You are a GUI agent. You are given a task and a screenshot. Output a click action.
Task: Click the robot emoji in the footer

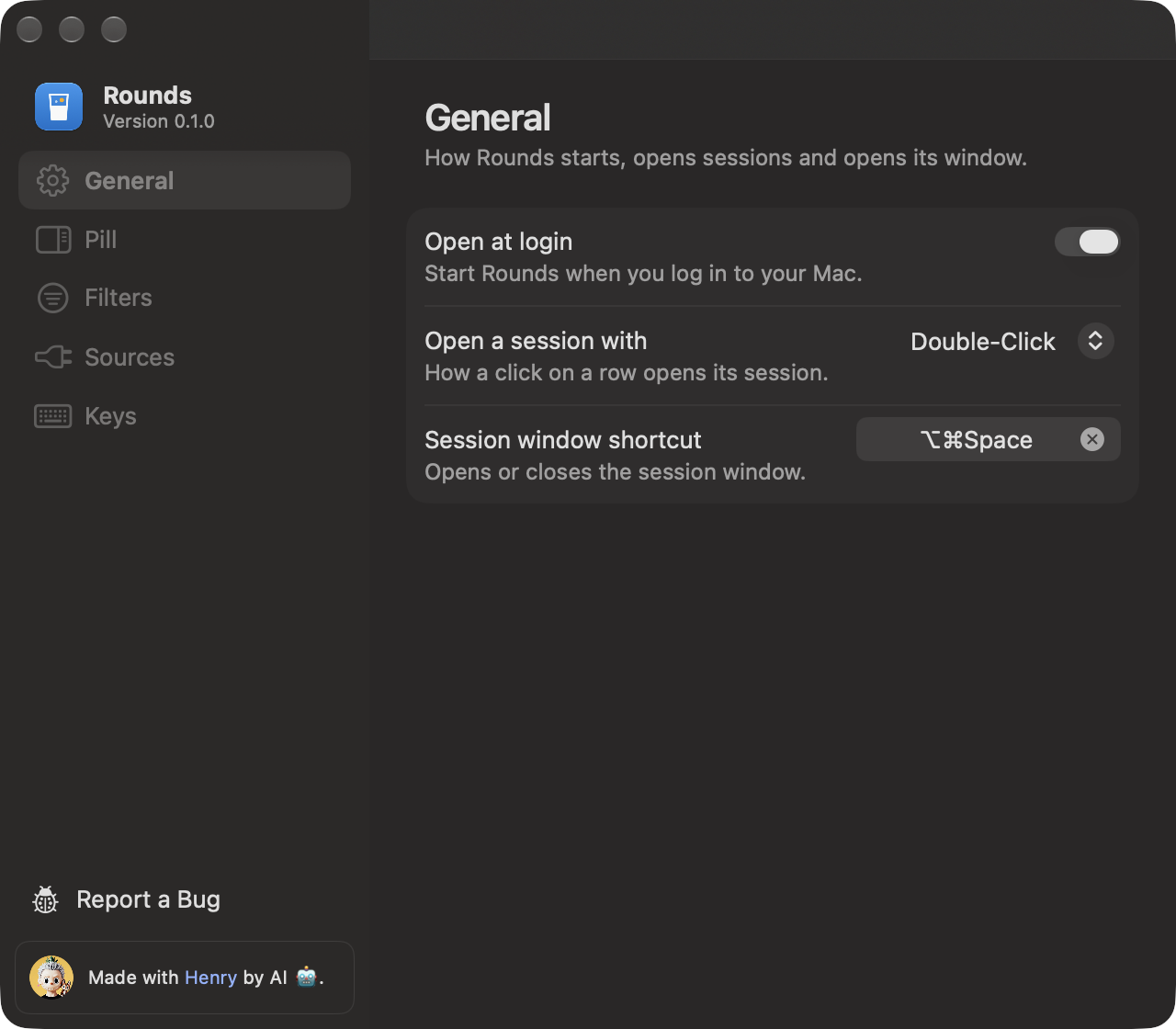coord(307,977)
